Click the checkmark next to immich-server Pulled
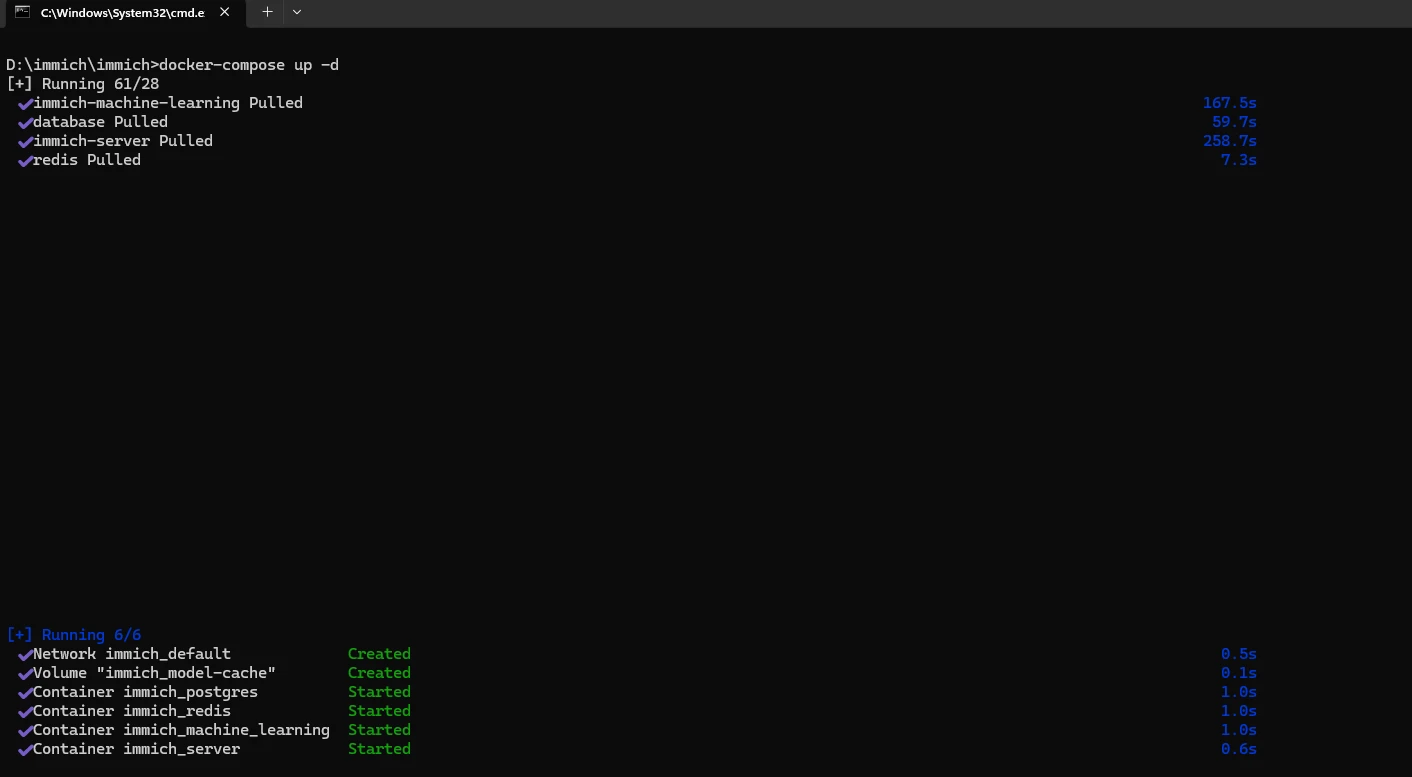The image size is (1412, 777). [25, 142]
